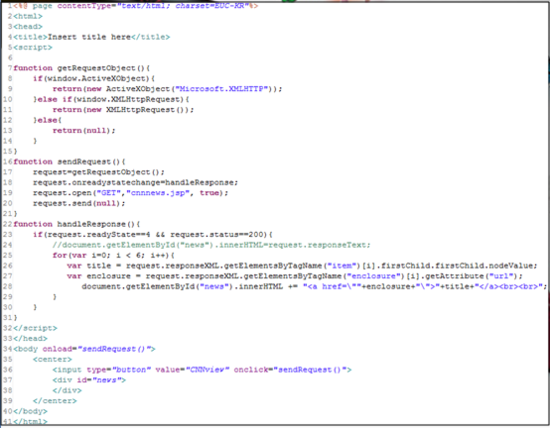The height and width of the screenshot is (428, 550).
Task: Click line number 34 in the gutter
Action: (x=7, y=349)
